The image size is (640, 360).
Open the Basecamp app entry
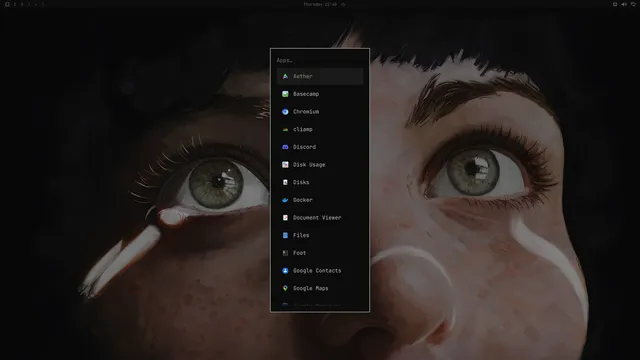[x=320, y=94]
